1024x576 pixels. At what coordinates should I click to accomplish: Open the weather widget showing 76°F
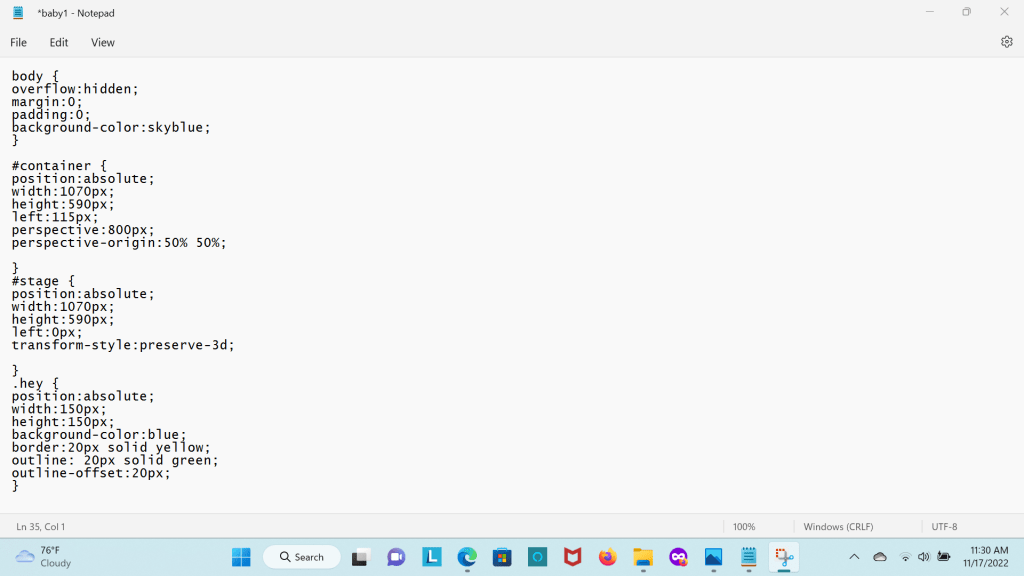coord(44,557)
